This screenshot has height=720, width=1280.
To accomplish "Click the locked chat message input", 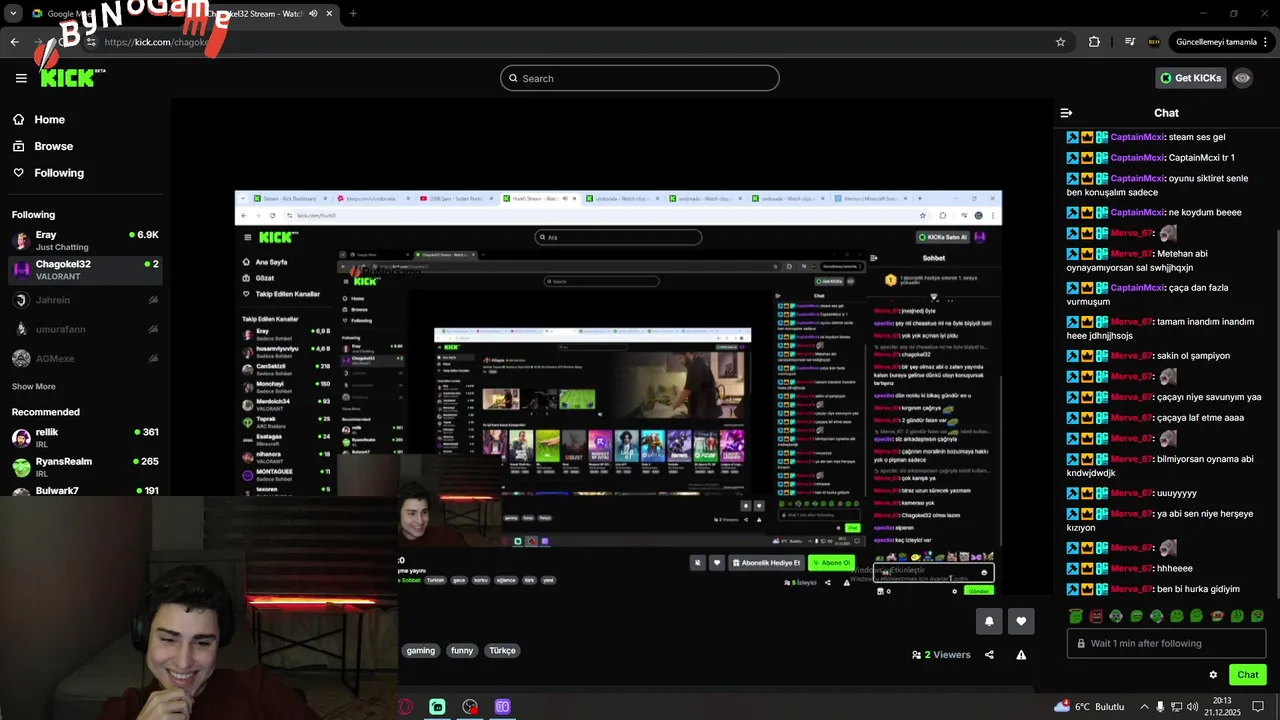I will pyautogui.click(x=1166, y=643).
